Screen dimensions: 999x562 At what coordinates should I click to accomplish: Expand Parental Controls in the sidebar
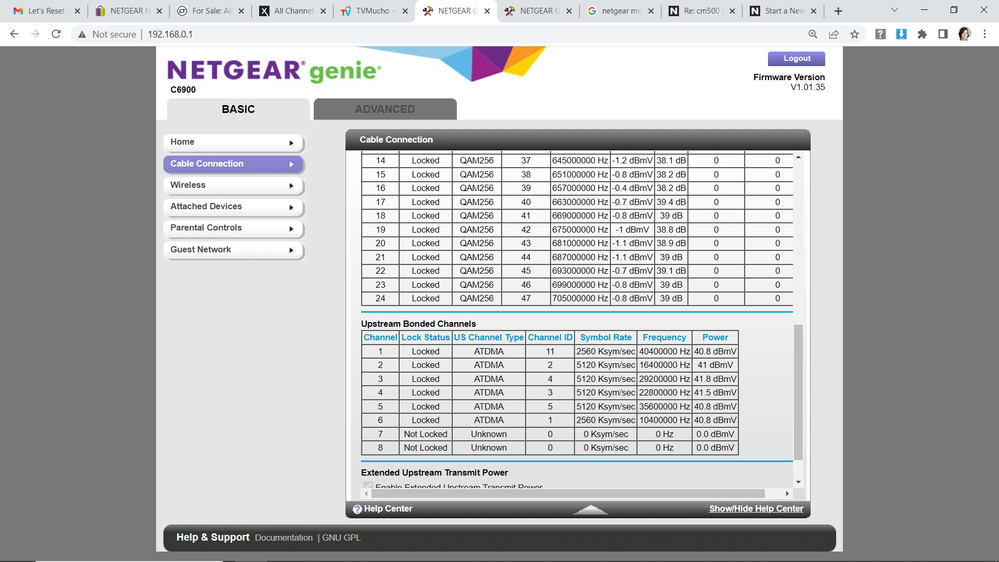pyautogui.click(x=233, y=228)
